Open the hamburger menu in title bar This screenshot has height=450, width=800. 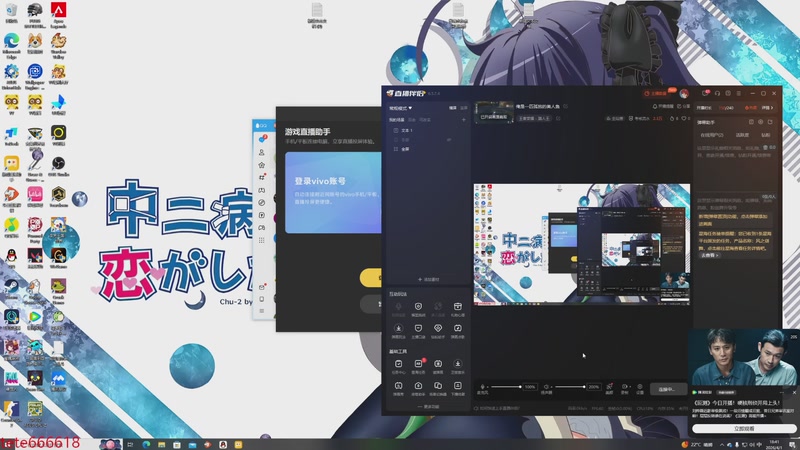tap(738, 93)
